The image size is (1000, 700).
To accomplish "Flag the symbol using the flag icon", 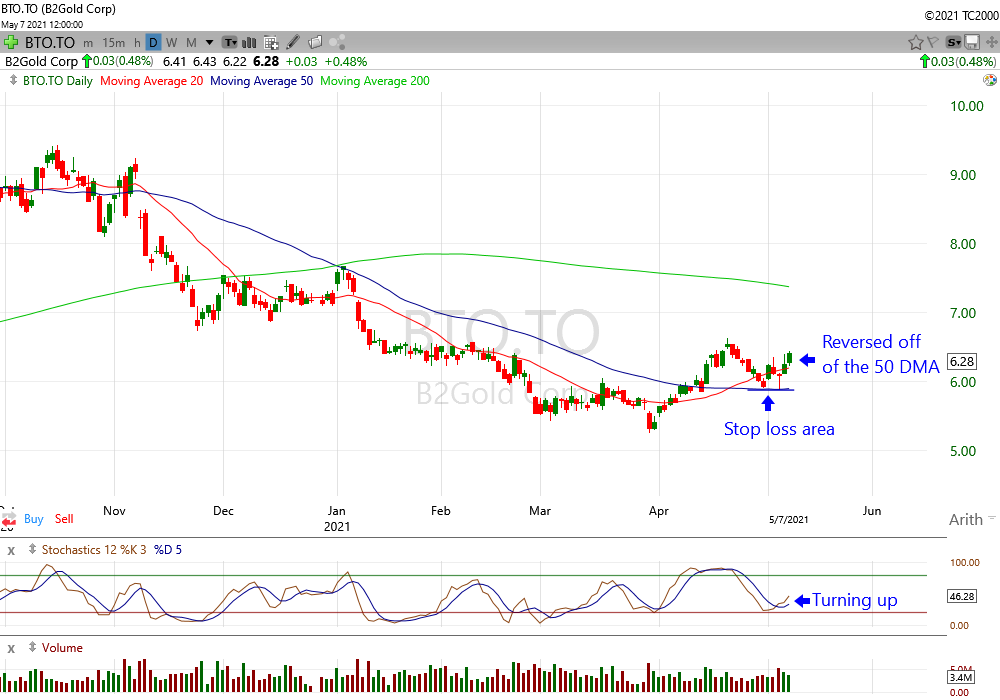I will 933,43.
